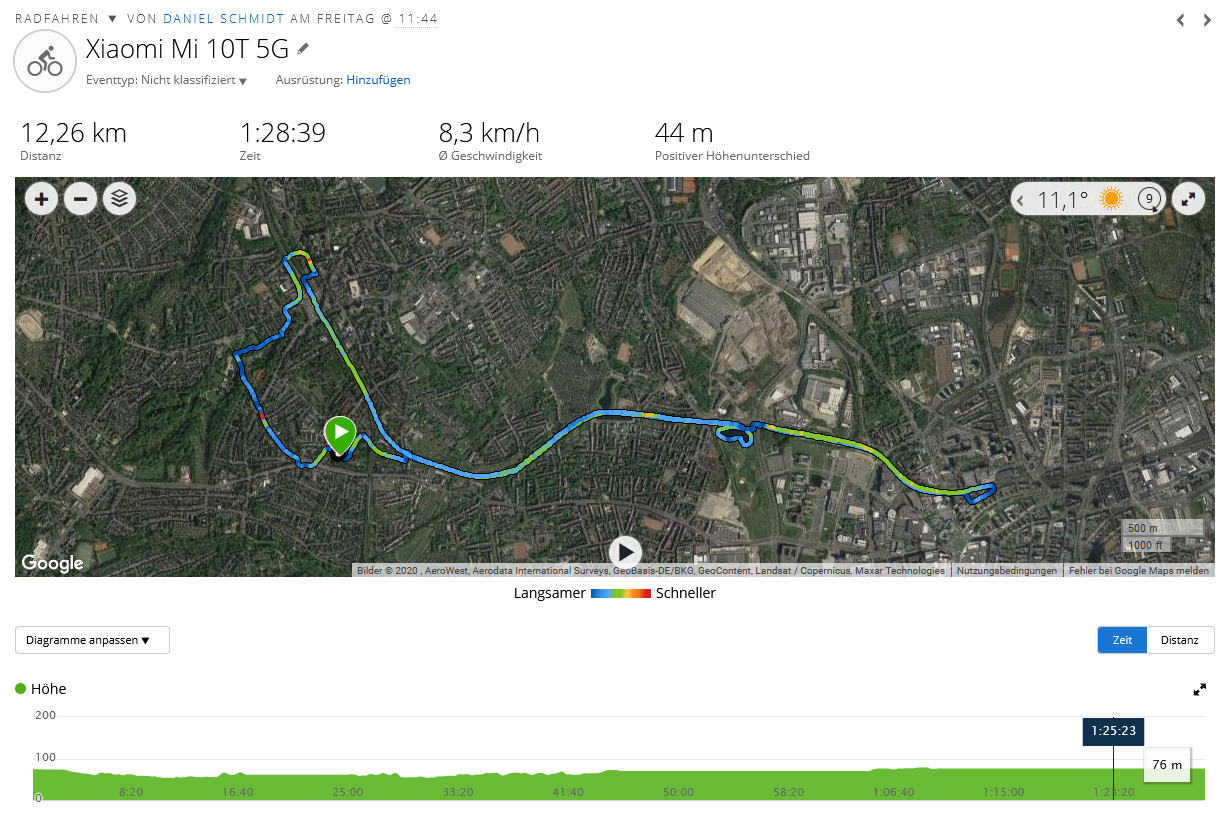Expand the Höhe elevation chart
Image resolution: width=1227 pixels, height=819 pixels.
1199,689
